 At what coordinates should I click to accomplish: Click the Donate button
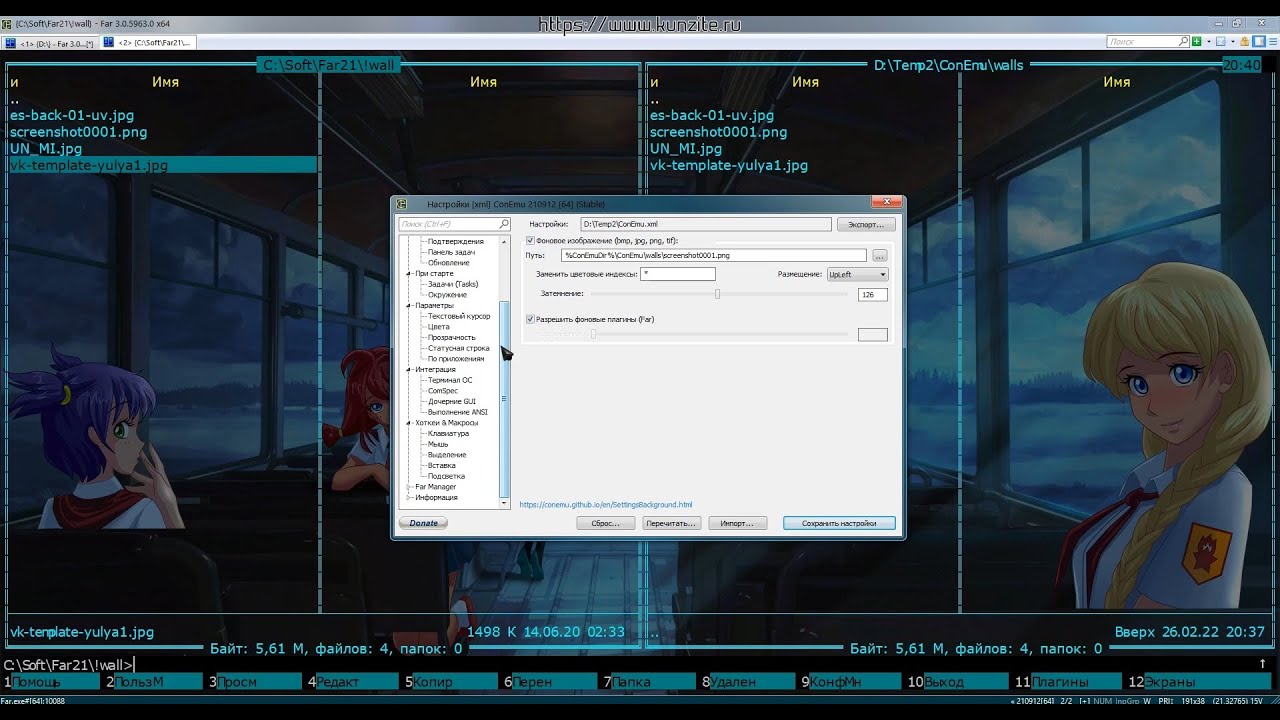click(423, 523)
